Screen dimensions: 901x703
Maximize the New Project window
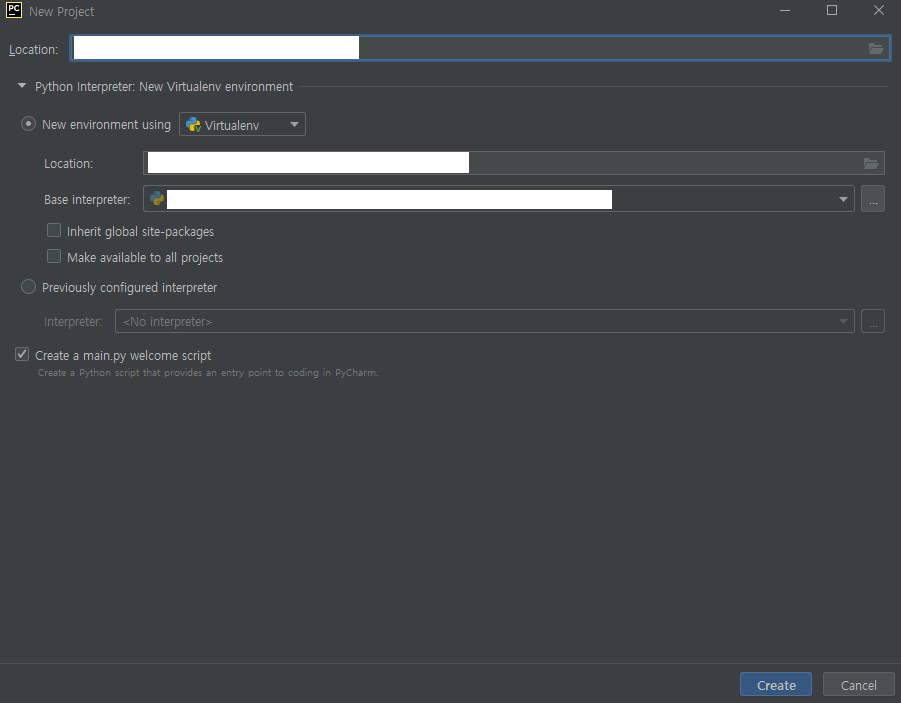831,10
